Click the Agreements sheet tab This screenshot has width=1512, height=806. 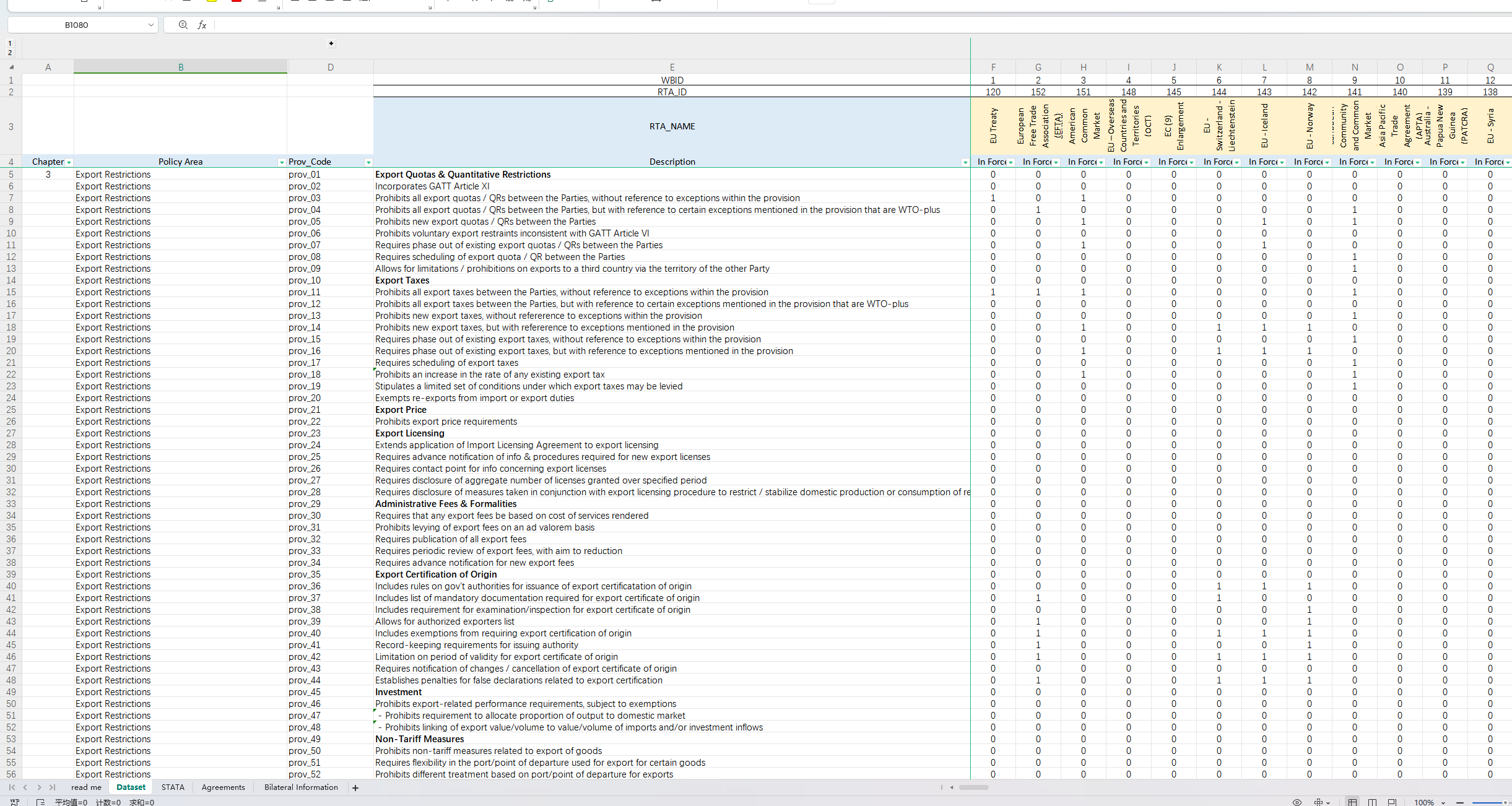pos(223,787)
